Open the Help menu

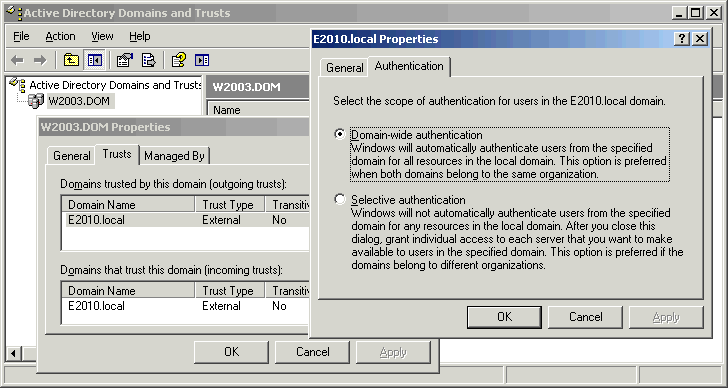(x=140, y=36)
